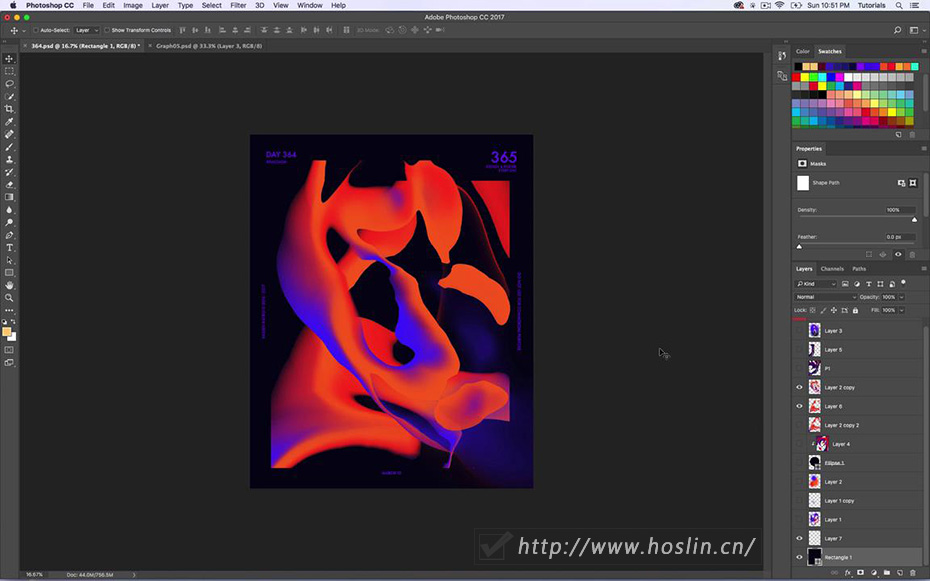The height and width of the screenshot is (581, 930).
Task: Change screen mode icon in toolbar
Action: coord(9,363)
